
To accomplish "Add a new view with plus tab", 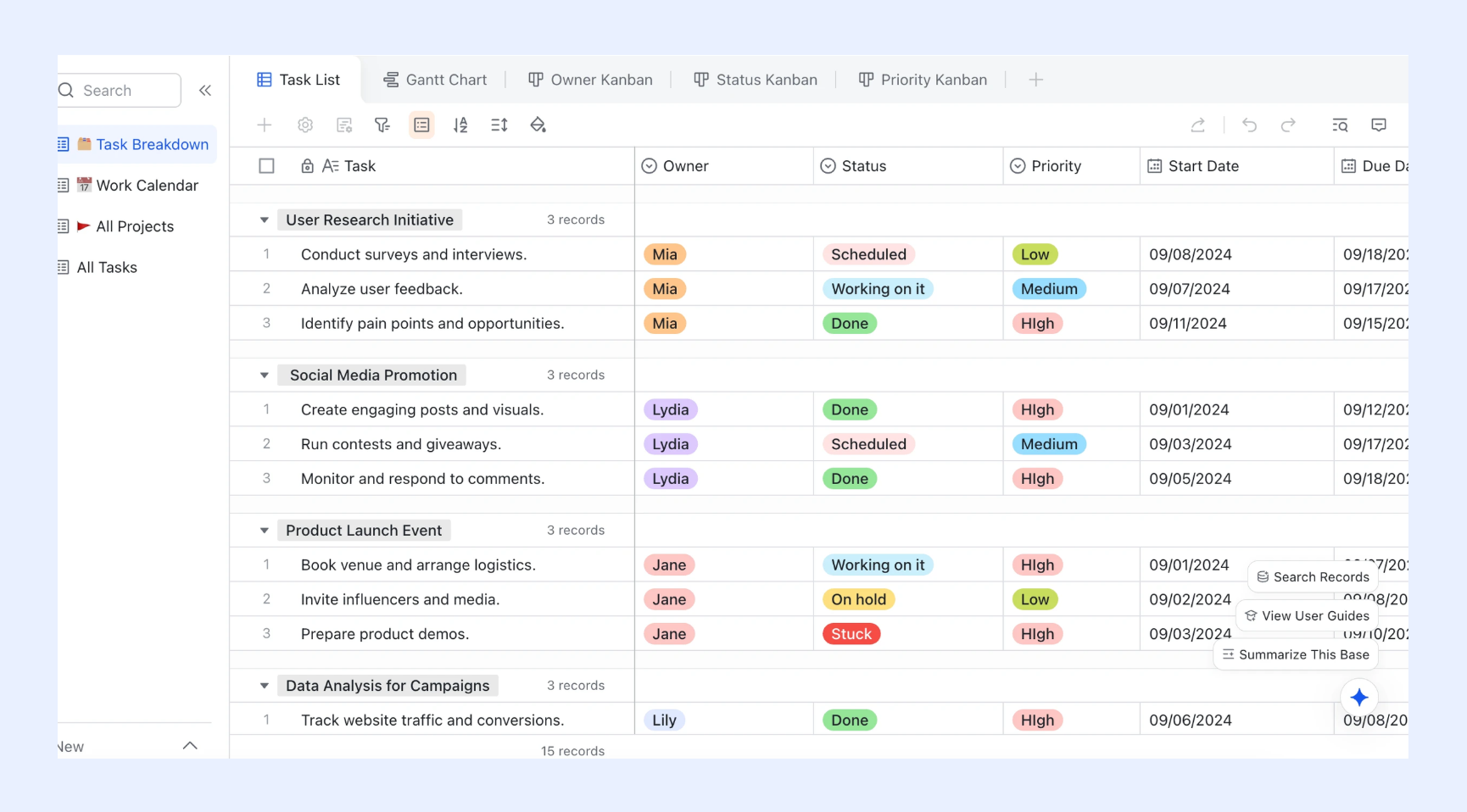I will point(1035,80).
